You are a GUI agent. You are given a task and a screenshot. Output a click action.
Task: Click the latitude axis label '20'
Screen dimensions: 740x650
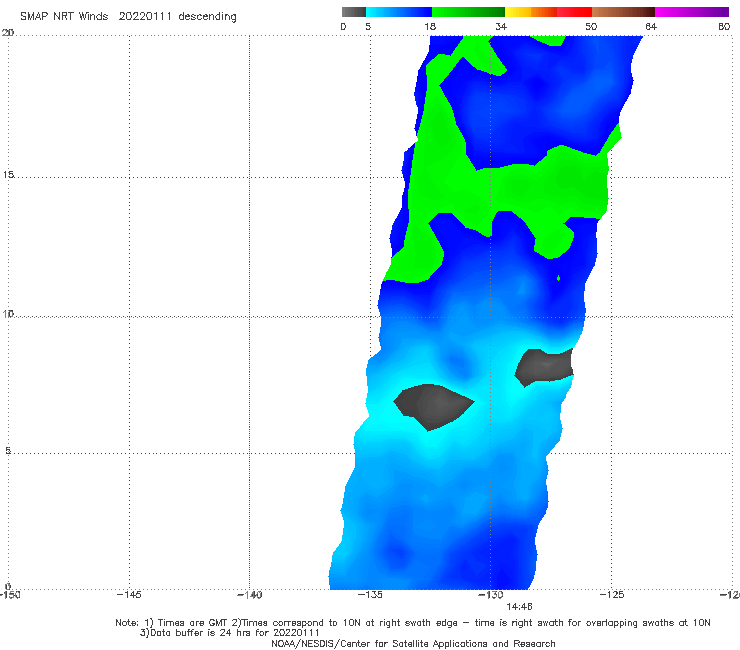pyautogui.click(x=8, y=33)
